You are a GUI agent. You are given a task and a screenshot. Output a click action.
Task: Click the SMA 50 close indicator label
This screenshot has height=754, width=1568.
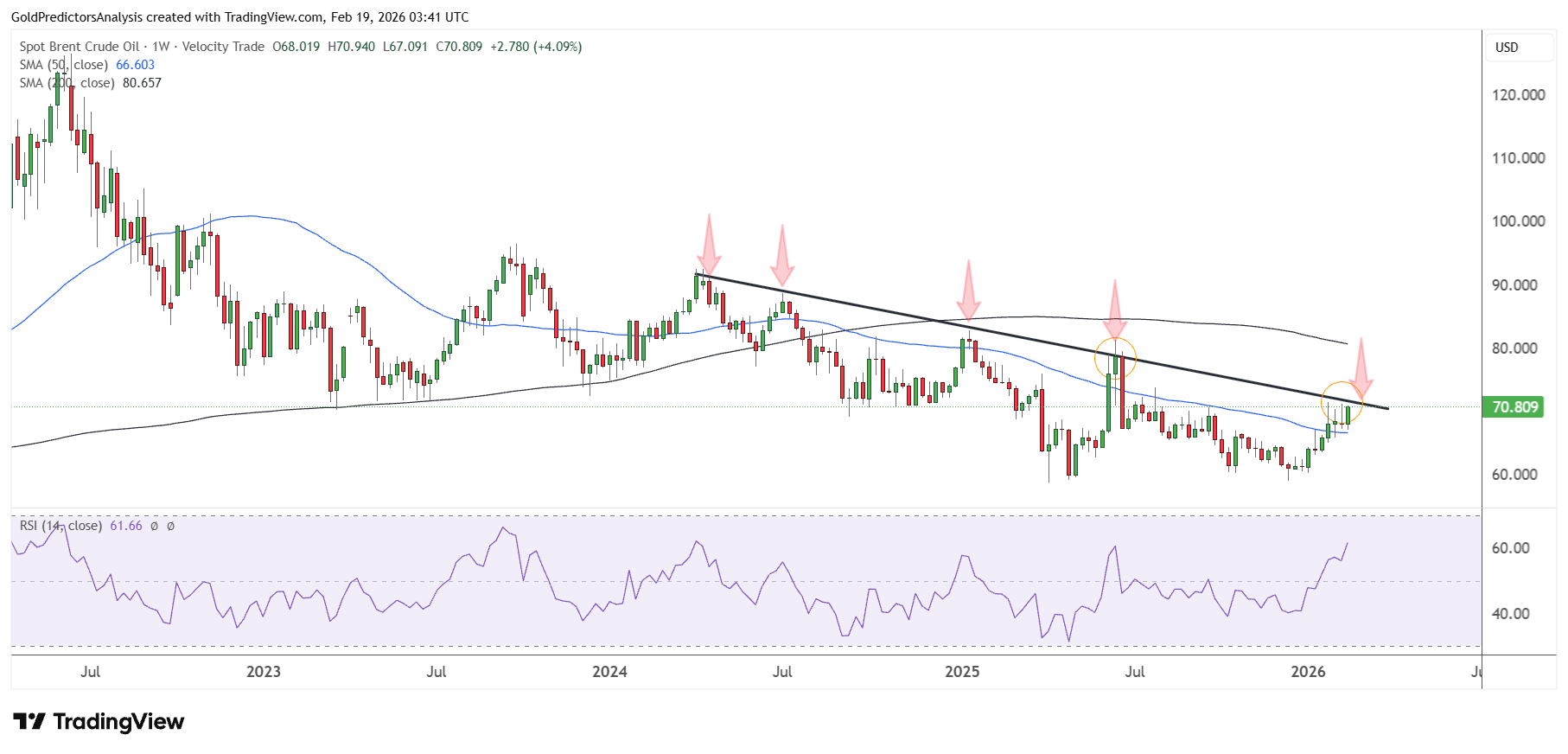[x=64, y=65]
